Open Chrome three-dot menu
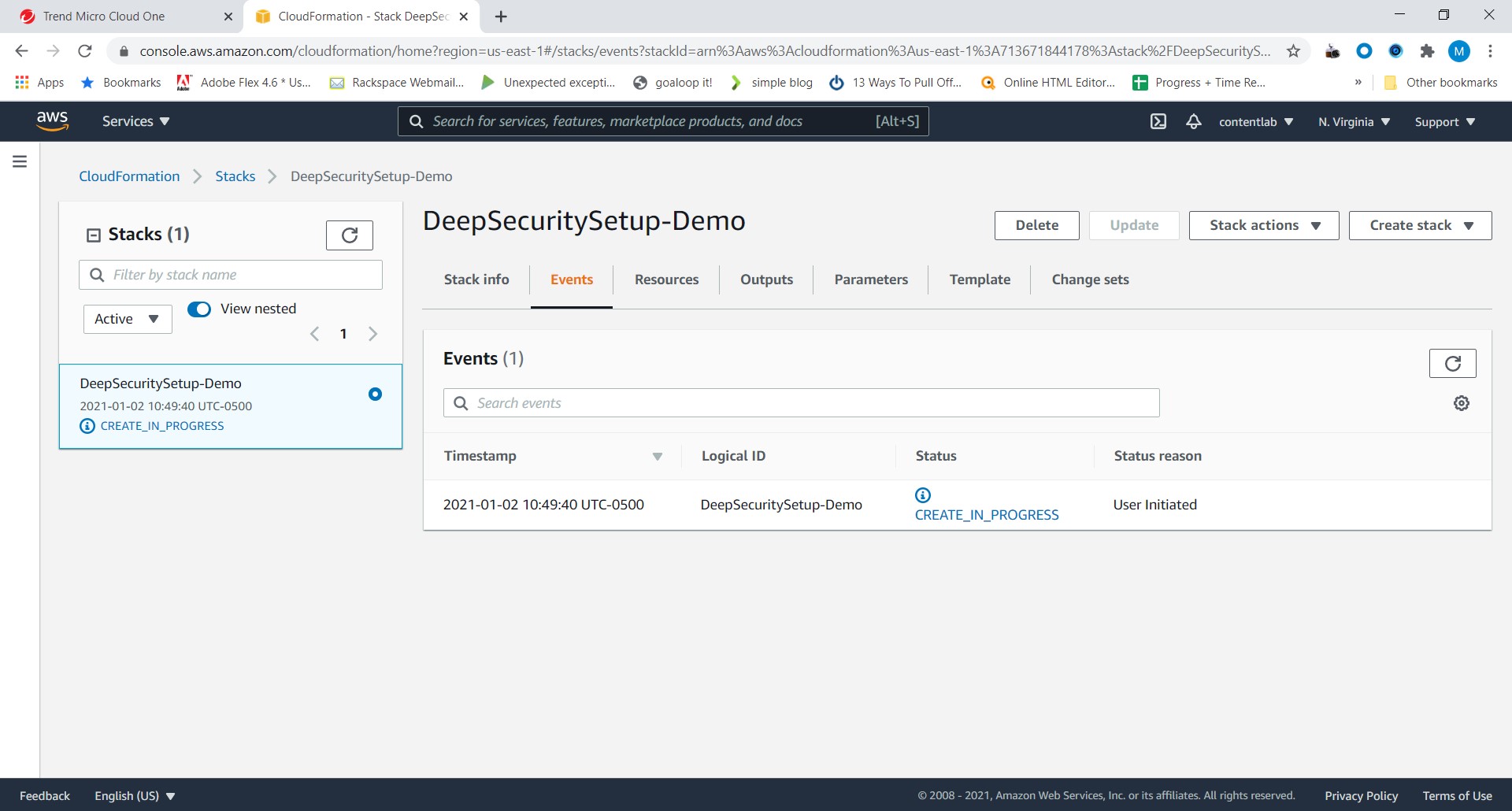 (x=1490, y=51)
